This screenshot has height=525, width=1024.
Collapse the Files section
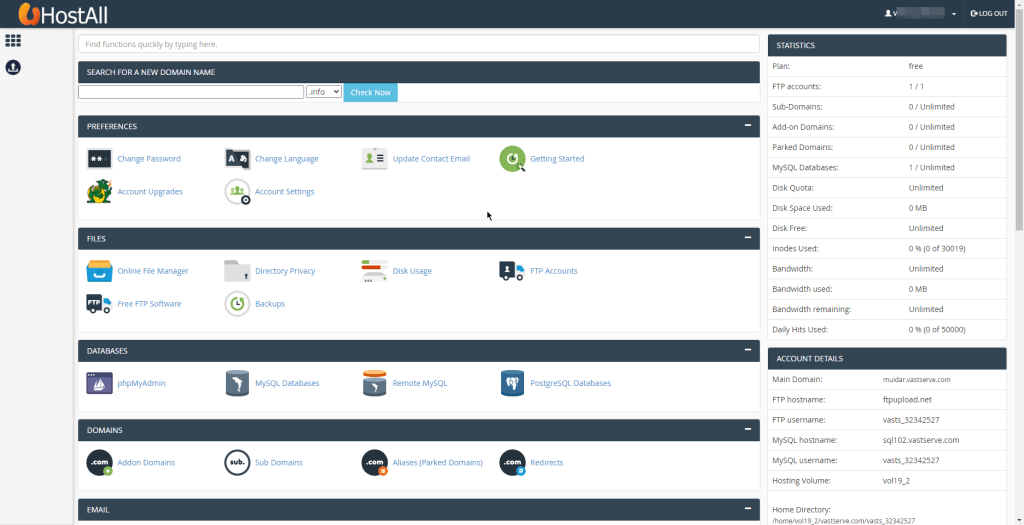click(747, 238)
